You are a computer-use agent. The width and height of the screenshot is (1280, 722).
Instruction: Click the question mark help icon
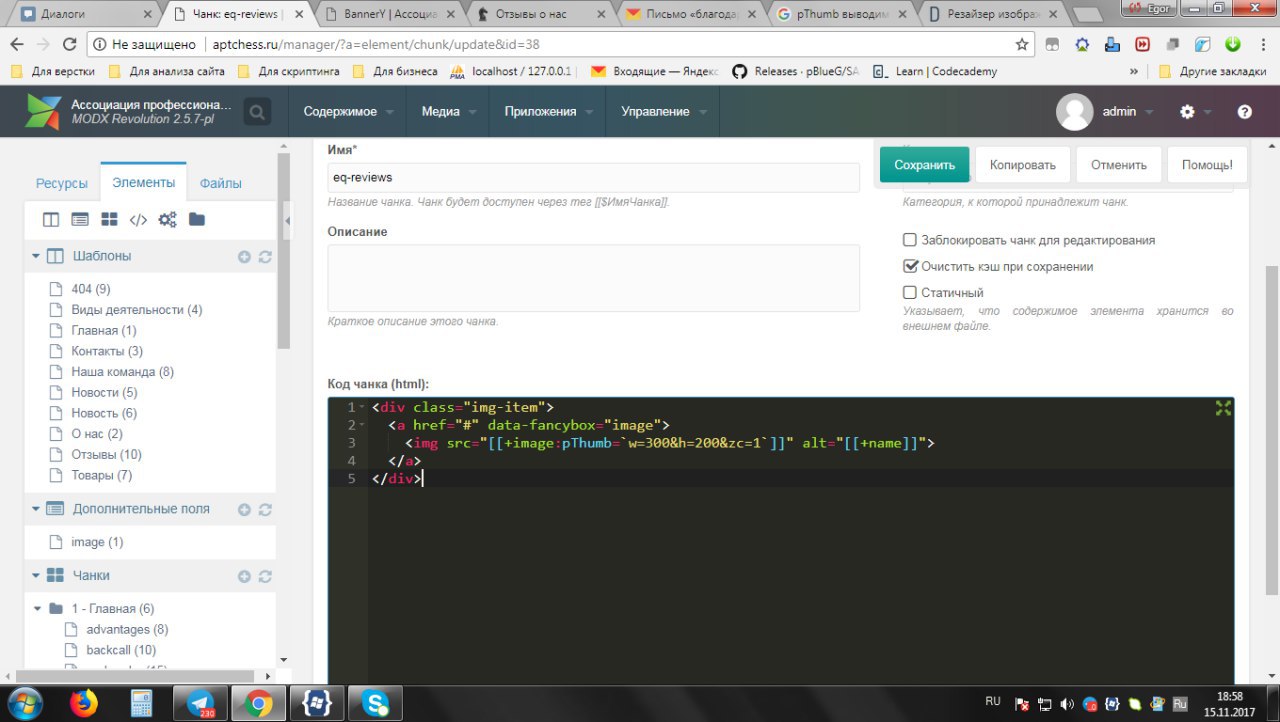[x=1245, y=112]
